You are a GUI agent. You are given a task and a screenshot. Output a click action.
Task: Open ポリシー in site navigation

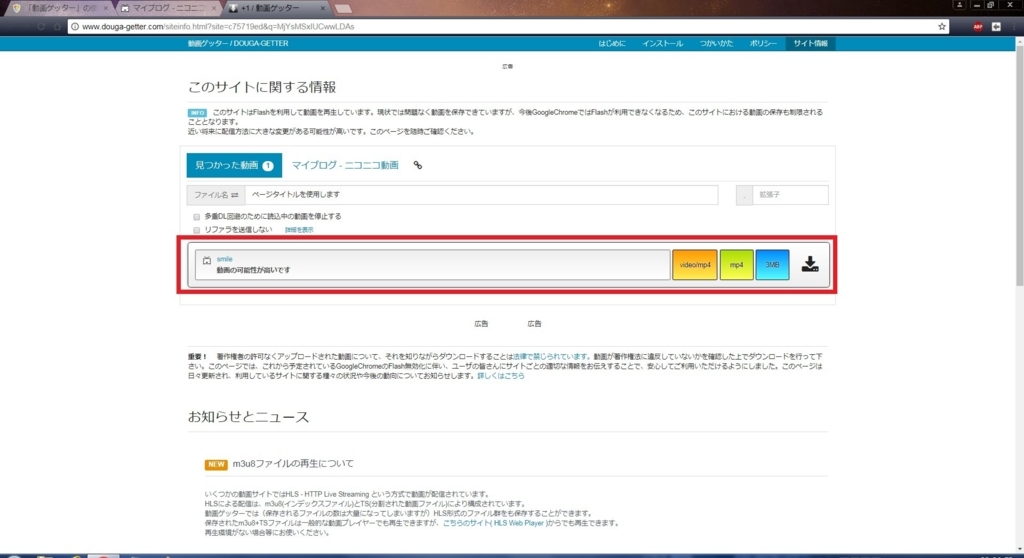(763, 43)
